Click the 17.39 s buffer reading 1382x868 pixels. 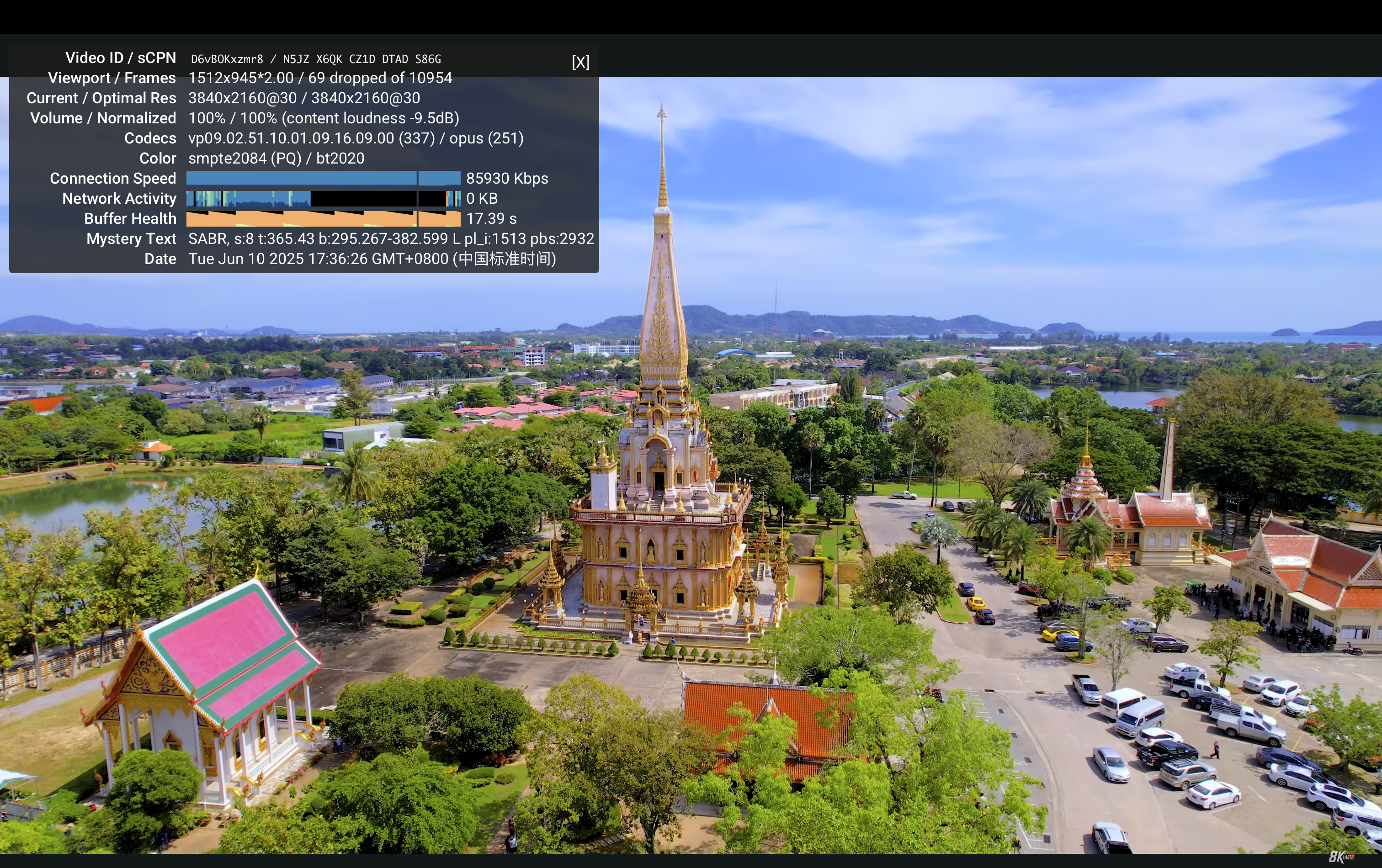click(x=491, y=218)
